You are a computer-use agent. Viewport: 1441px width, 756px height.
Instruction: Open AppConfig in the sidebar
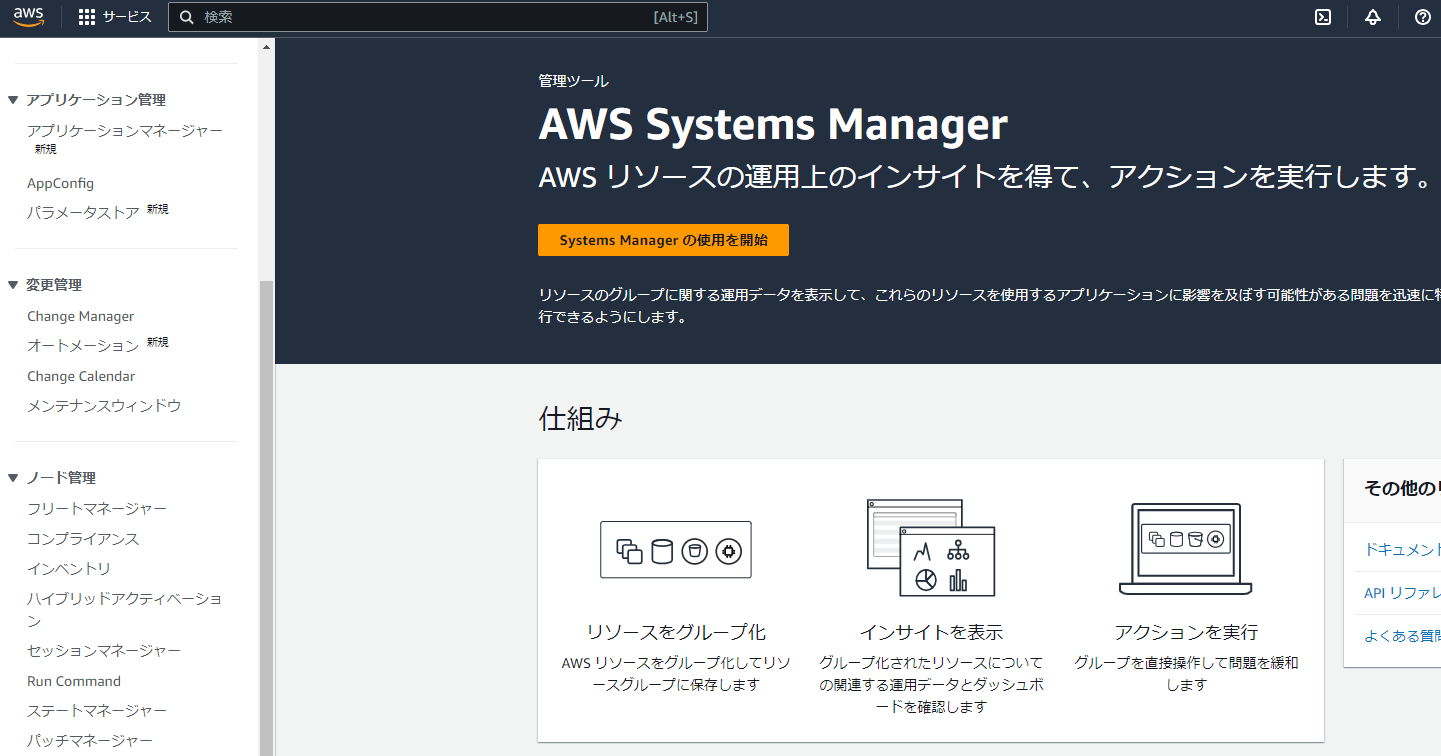coord(60,183)
